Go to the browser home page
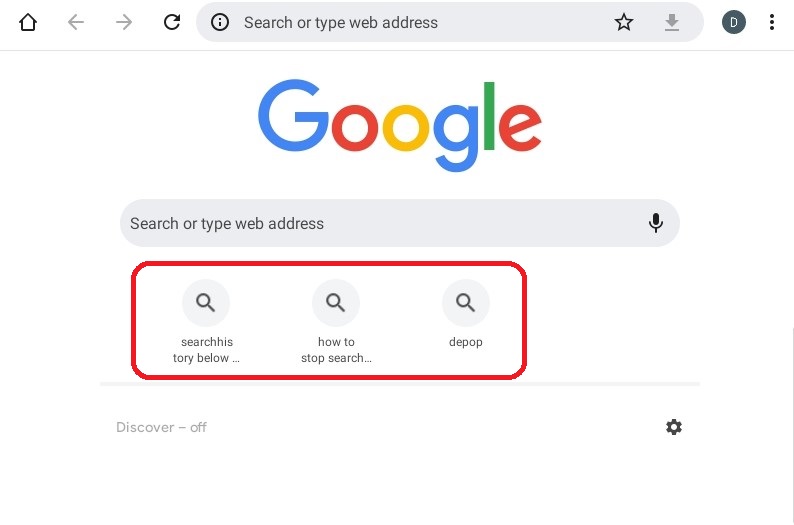The width and height of the screenshot is (794, 525). (x=28, y=22)
